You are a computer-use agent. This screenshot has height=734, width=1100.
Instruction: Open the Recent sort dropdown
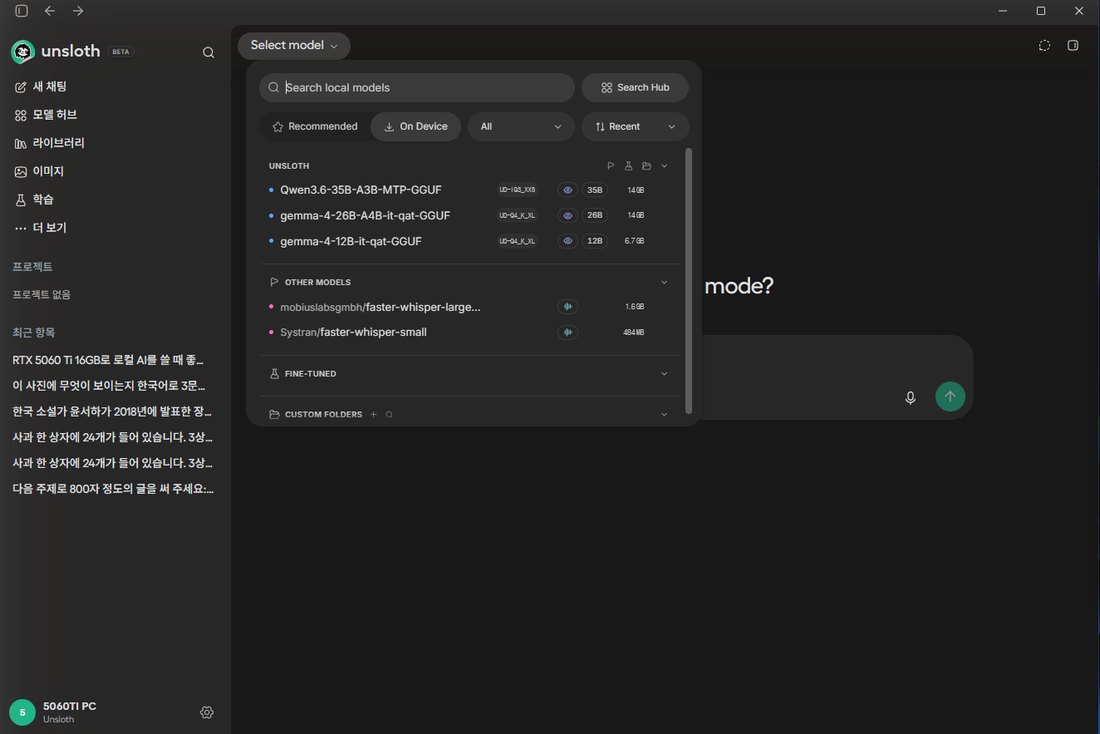coord(635,126)
